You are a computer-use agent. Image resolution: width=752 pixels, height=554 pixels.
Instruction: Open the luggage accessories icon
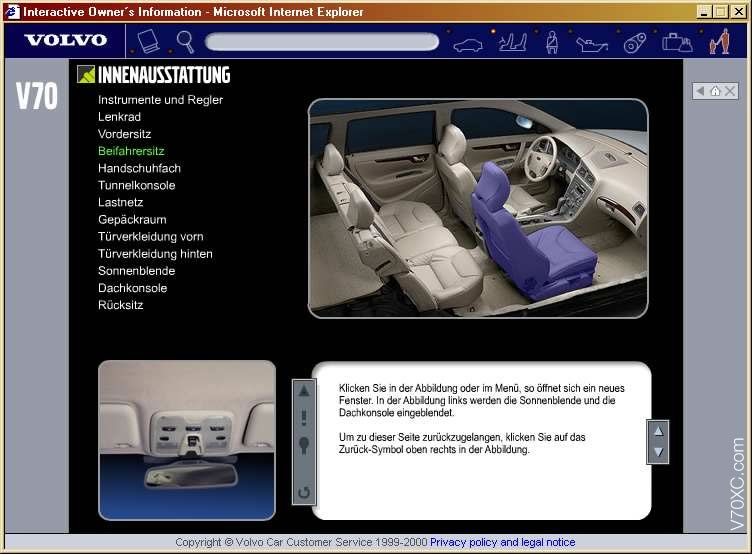[x=677, y=42]
